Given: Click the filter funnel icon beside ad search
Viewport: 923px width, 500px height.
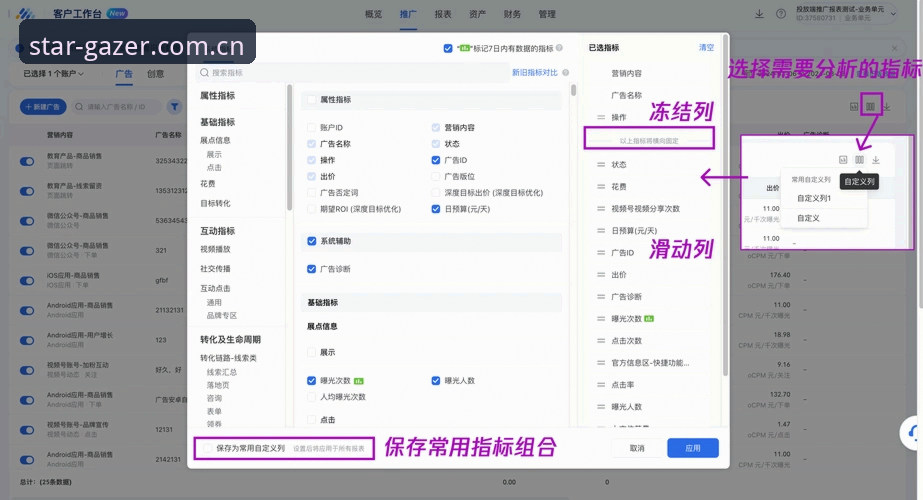Looking at the screenshot, I should pos(174,107).
